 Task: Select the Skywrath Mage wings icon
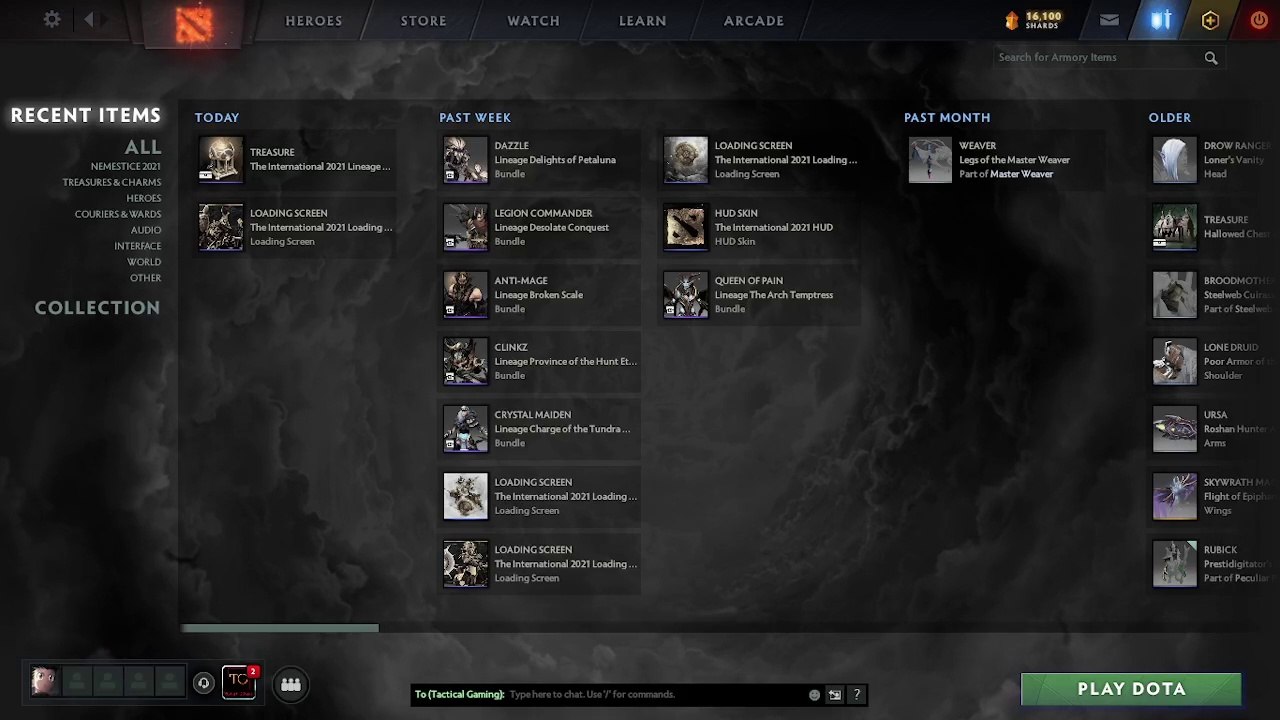tap(1175, 496)
